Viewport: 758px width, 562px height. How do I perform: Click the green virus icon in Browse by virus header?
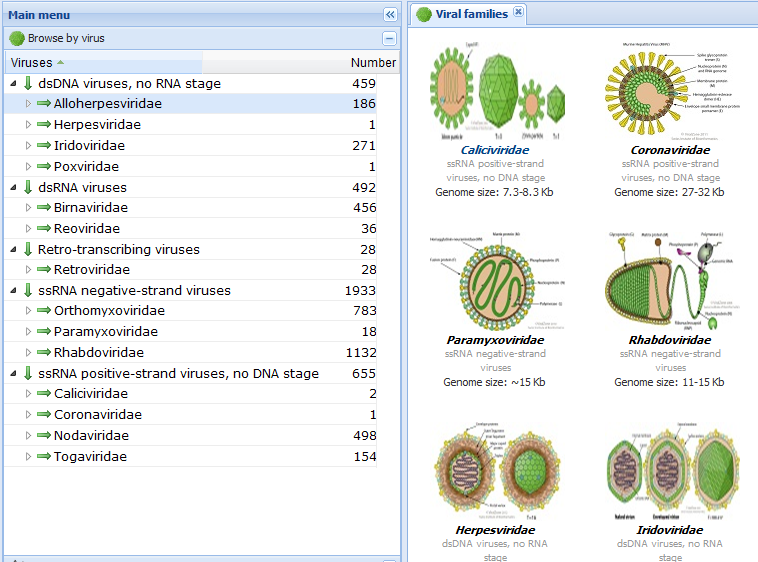coord(16,38)
